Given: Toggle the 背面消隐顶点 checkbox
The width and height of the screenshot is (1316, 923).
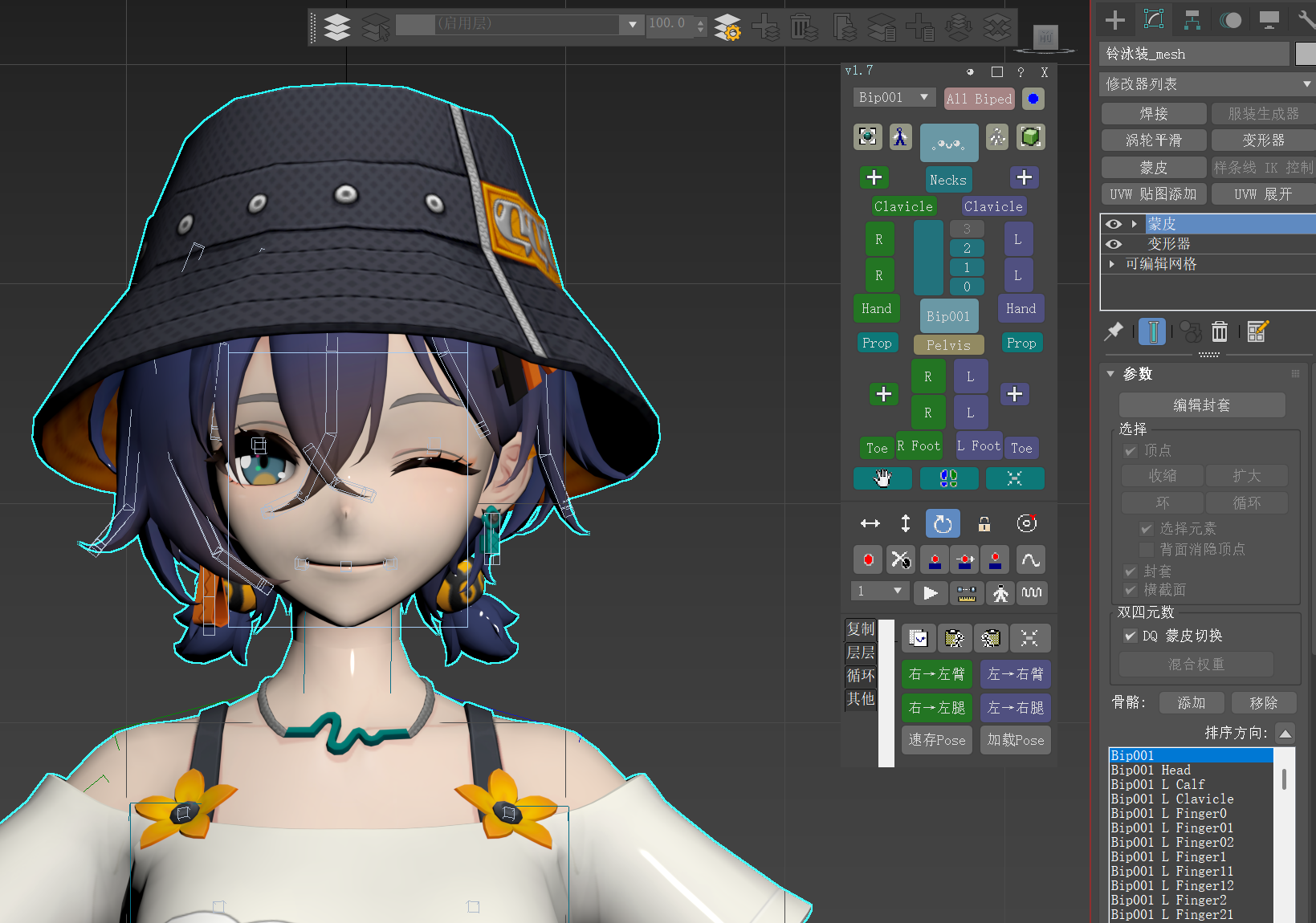Looking at the screenshot, I should pyautogui.click(x=1147, y=549).
